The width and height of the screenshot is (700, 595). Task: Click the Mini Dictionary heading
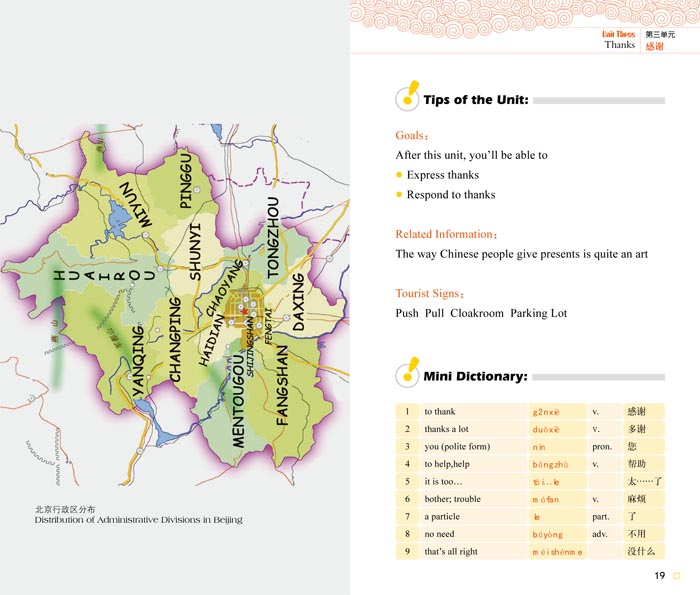[475, 376]
